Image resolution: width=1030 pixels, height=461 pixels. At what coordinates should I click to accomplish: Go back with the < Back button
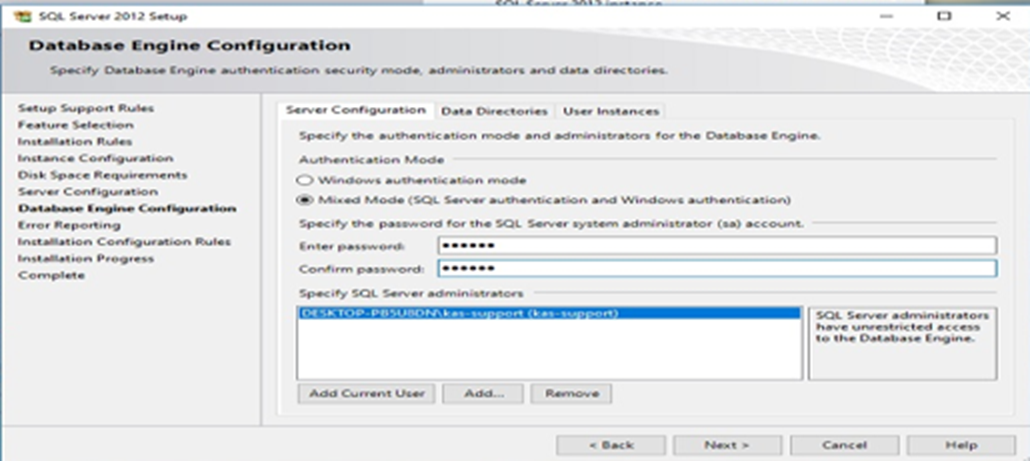pyautogui.click(x=611, y=445)
